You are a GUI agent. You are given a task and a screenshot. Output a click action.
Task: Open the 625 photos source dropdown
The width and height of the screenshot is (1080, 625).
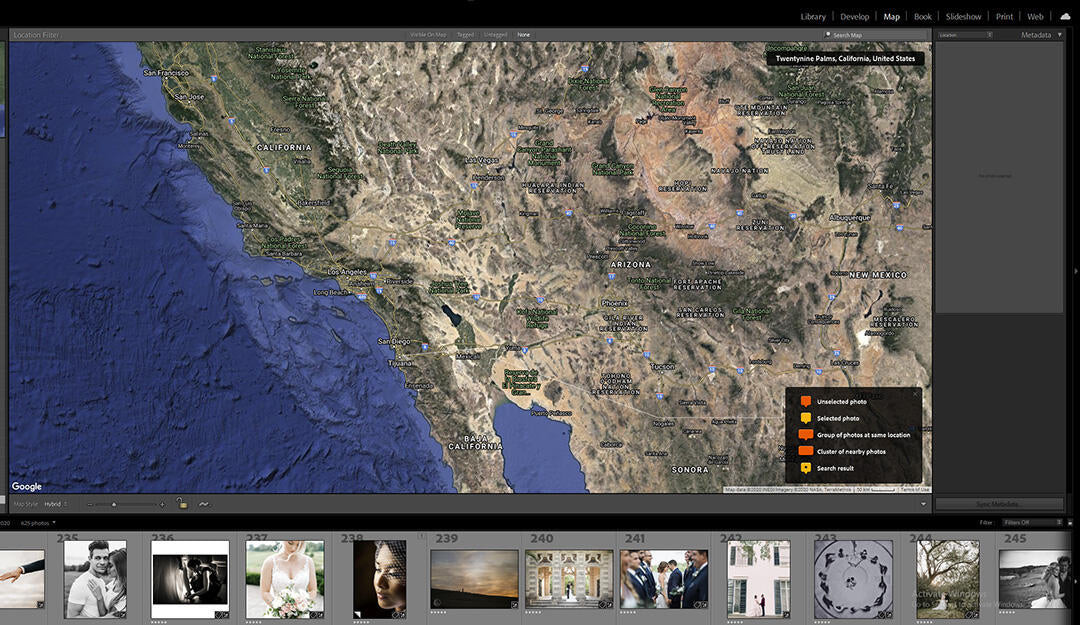click(38, 523)
